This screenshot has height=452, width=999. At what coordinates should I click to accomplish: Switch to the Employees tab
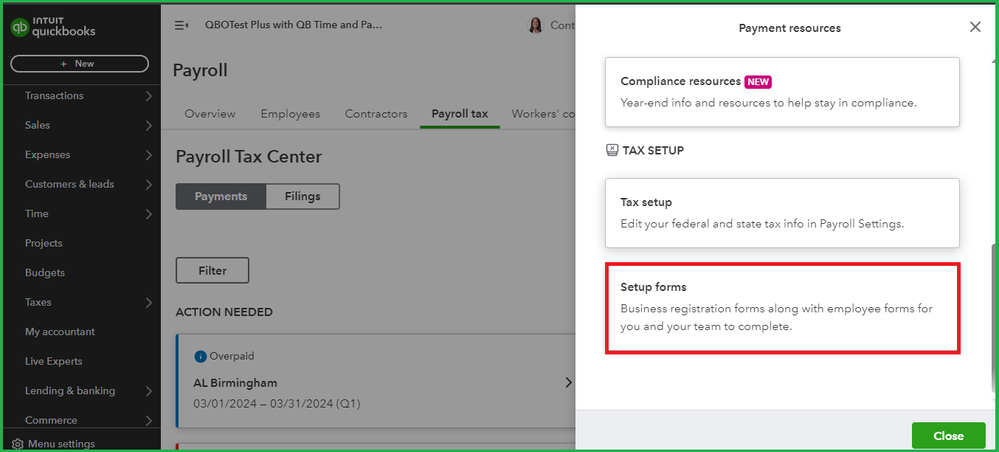[290, 114]
